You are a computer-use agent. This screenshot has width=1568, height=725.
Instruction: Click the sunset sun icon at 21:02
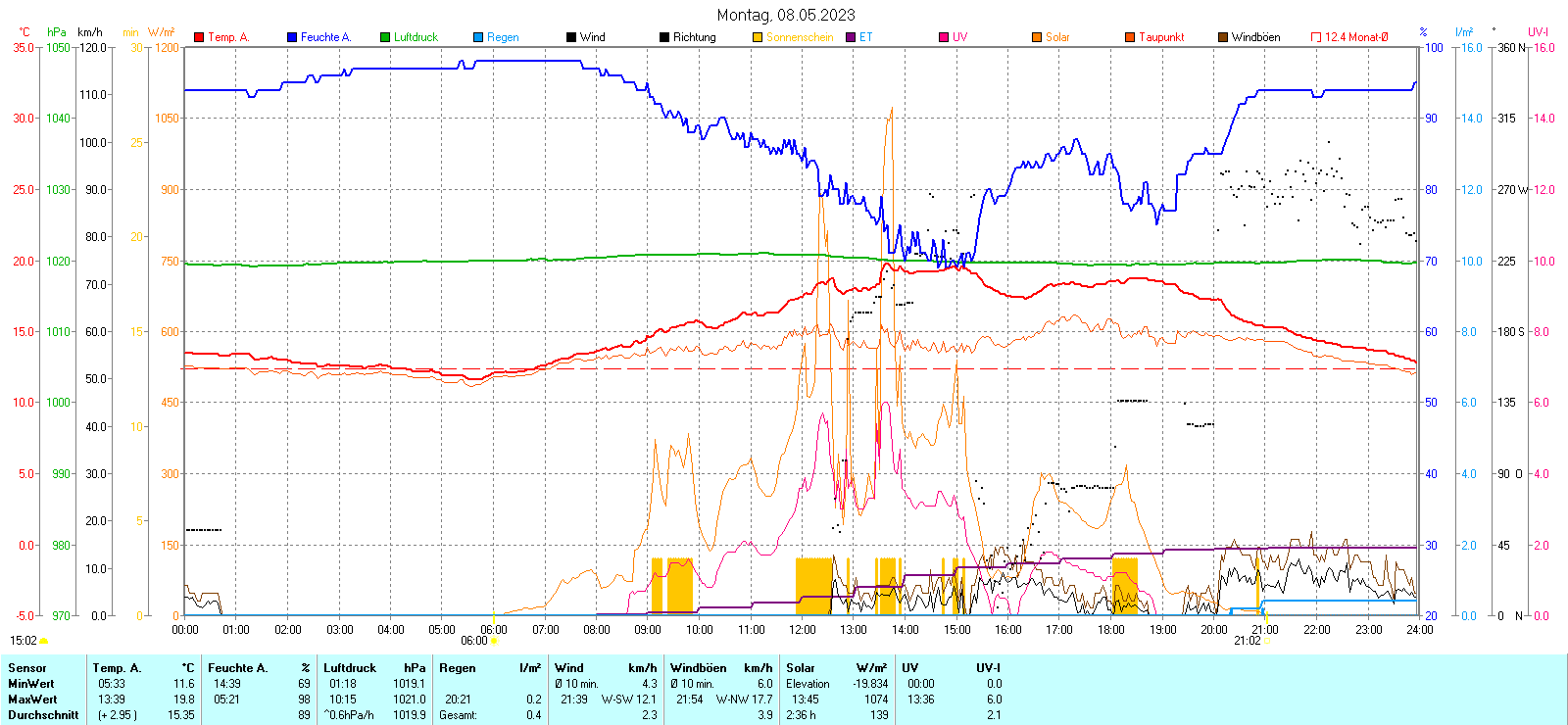coord(1266,641)
